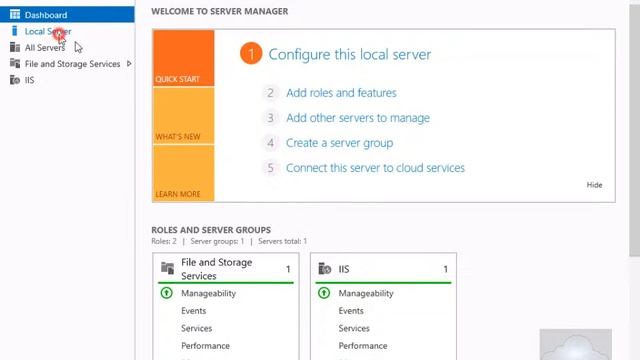Viewport: 640px width, 360px height.
Task: Open Events in File and Storage tile
Action: tap(193, 311)
